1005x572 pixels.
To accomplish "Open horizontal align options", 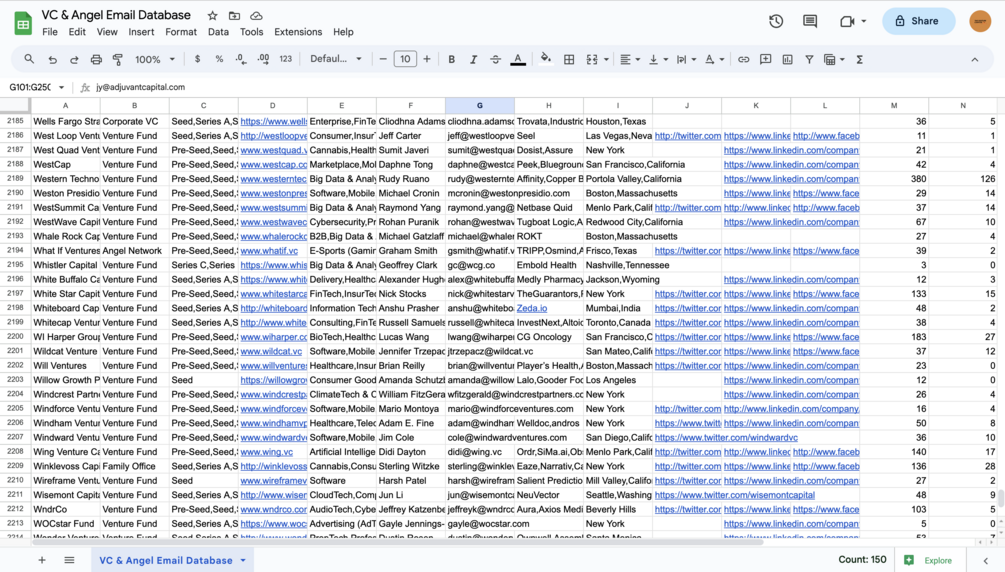I will [x=630, y=59].
